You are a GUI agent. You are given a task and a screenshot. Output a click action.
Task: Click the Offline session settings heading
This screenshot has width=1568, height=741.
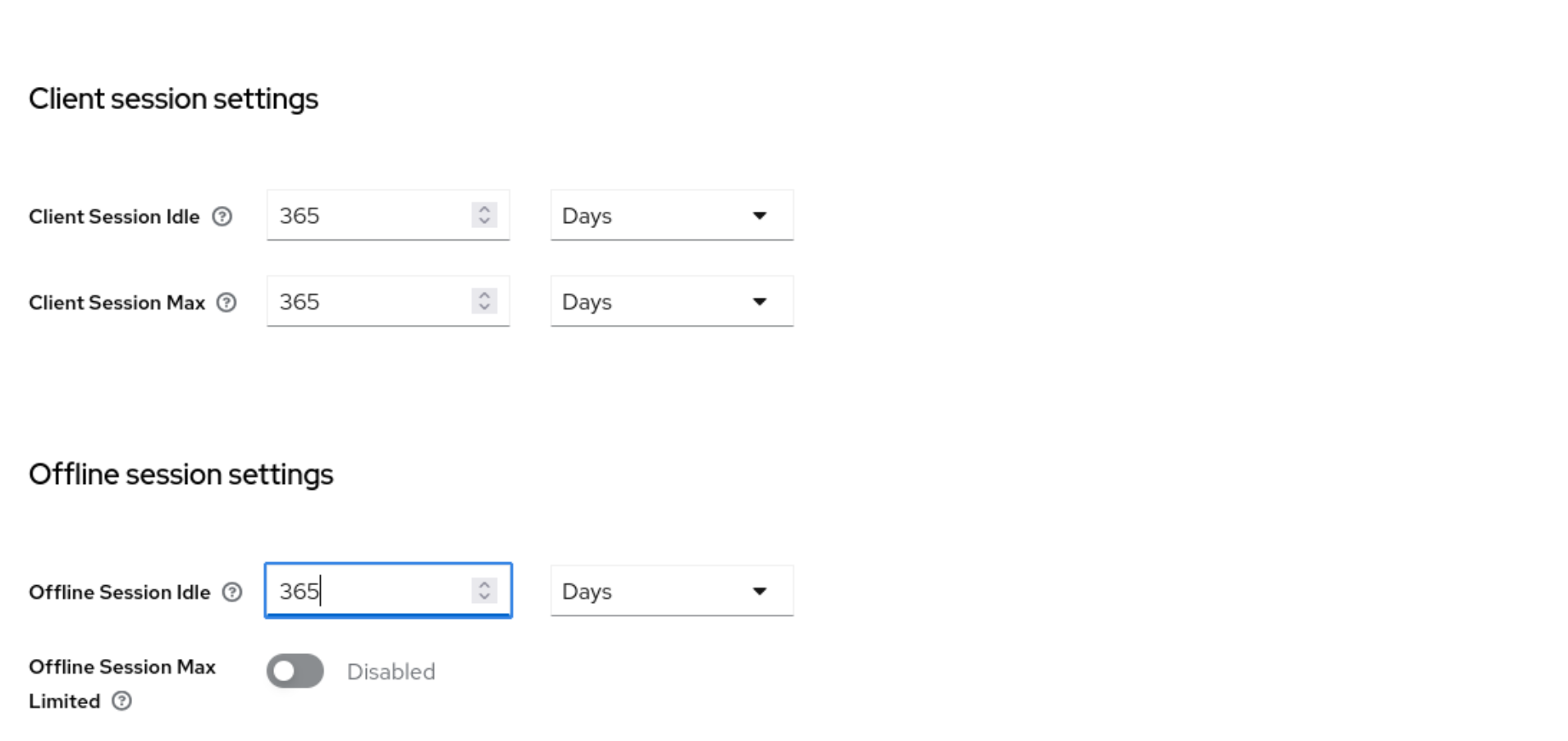point(181,473)
